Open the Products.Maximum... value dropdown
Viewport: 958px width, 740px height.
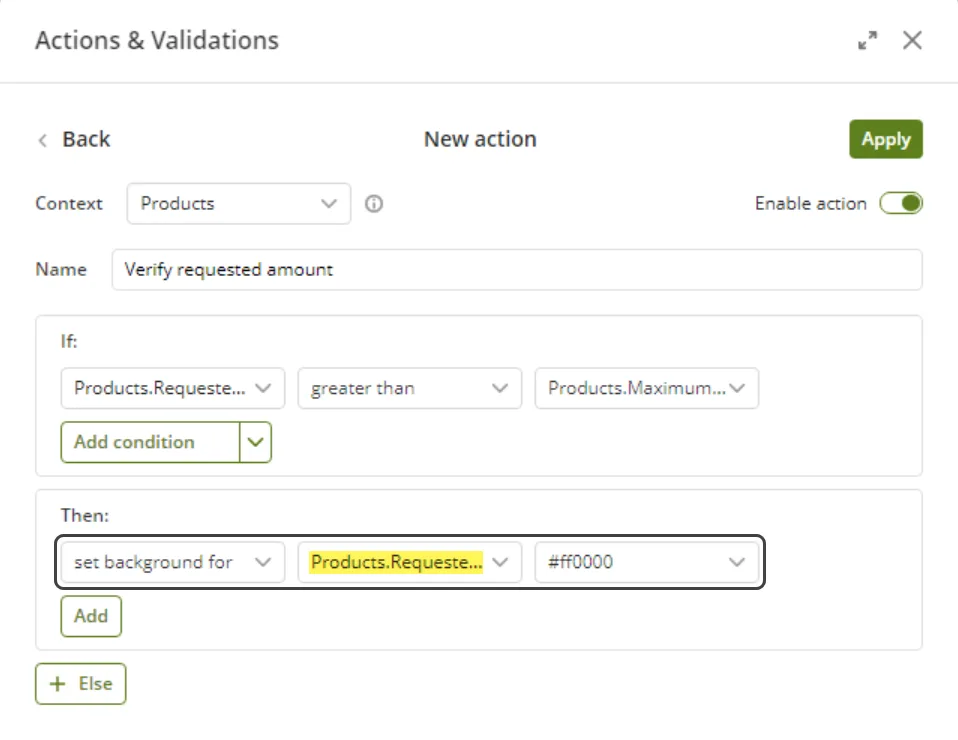pos(647,388)
